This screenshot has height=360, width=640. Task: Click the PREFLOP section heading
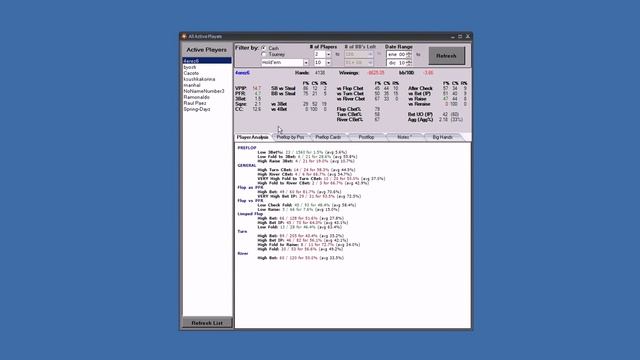click(247, 148)
